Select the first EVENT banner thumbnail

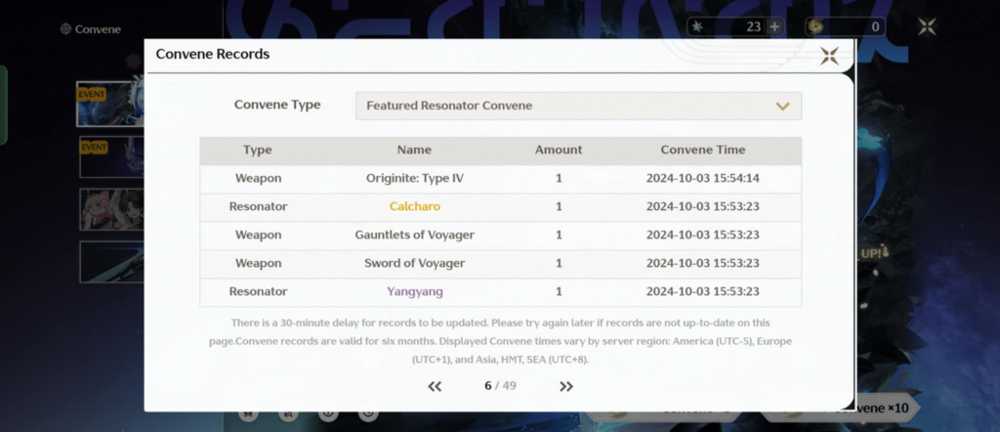tap(109, 103)
